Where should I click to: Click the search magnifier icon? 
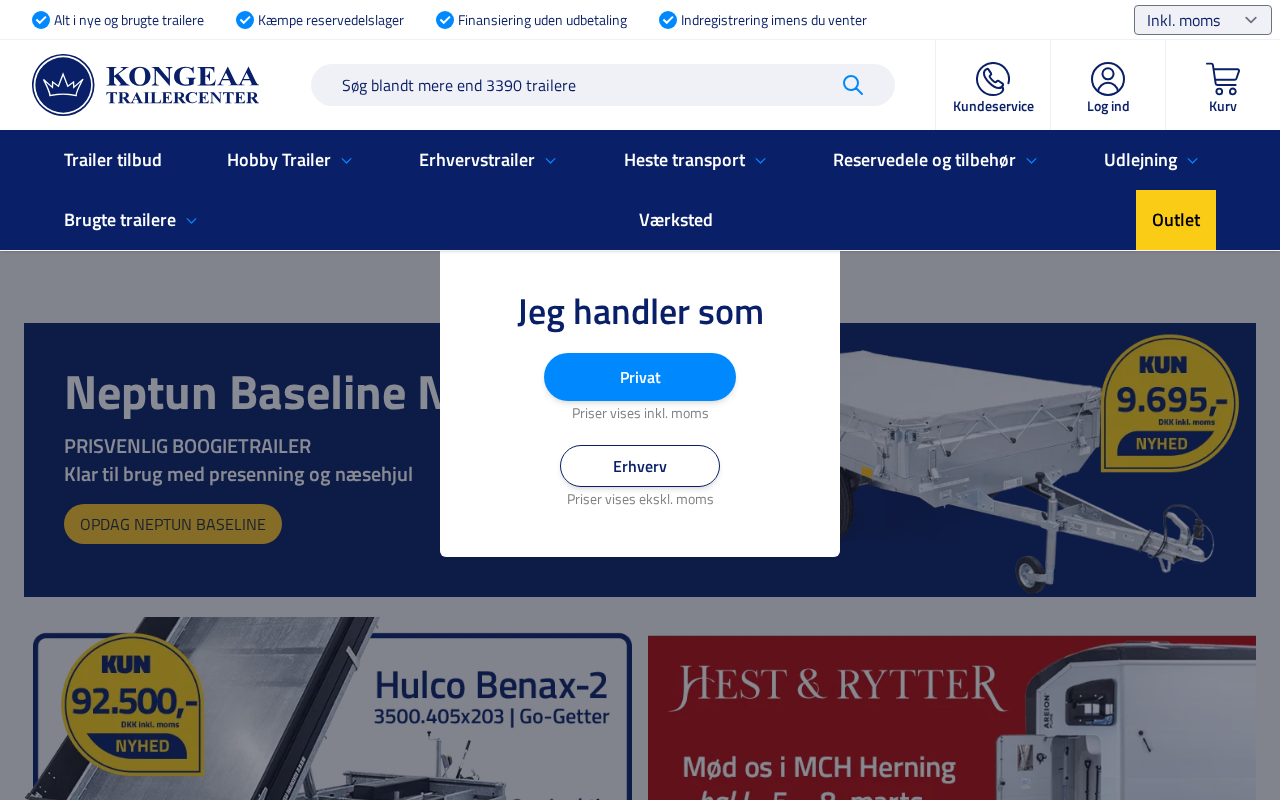point(853,85)
